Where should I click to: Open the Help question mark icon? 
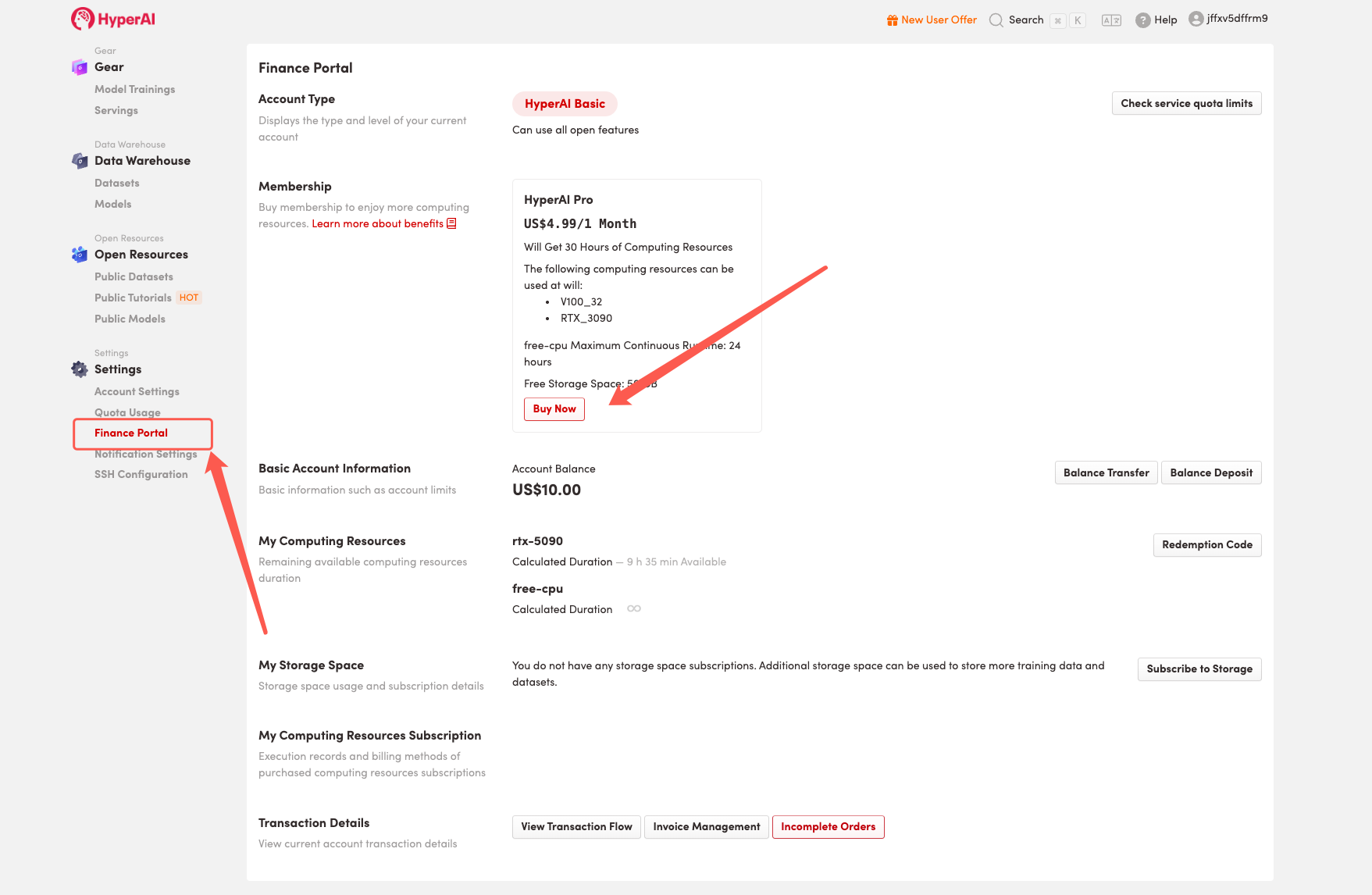coord(1142,20)
